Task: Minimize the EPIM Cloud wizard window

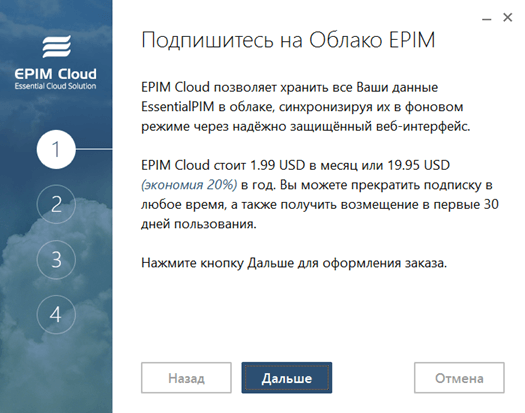Action: [x=486, y=19]
